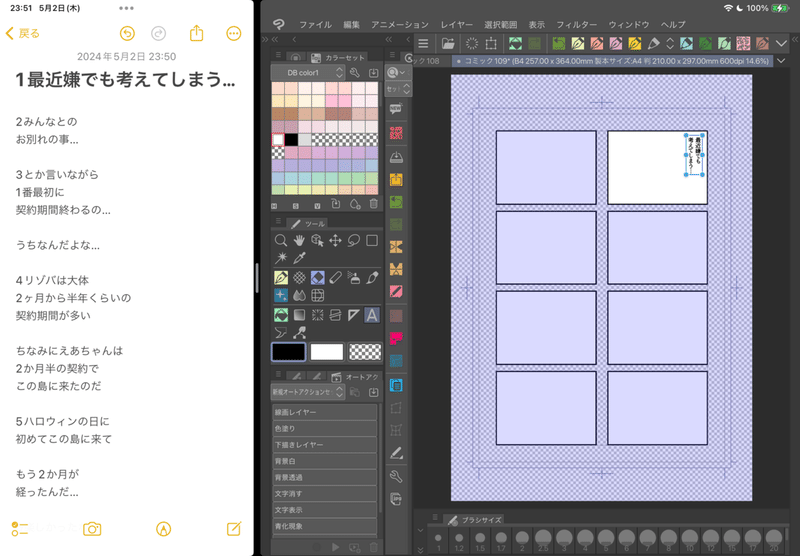
Task: Click the up-down stepper in command bar
Action: pyautogui.click(x=670, y=44)
